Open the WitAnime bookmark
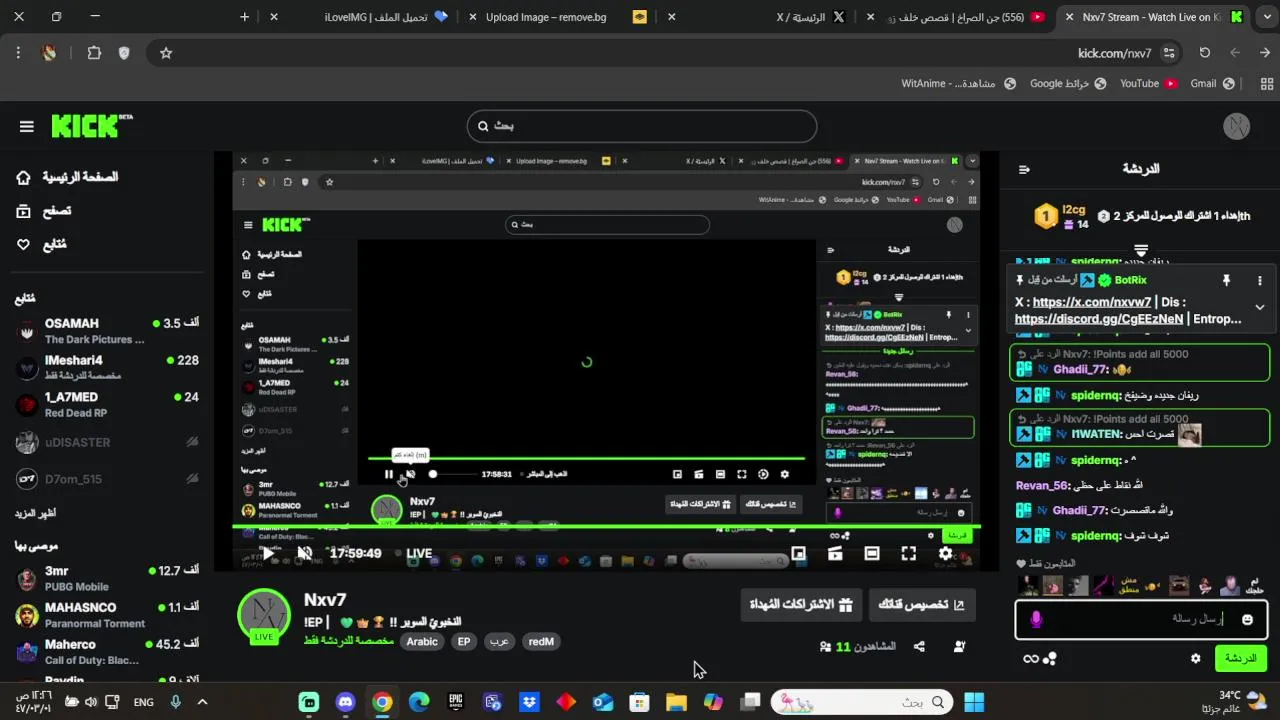 [x=958, y=84]
